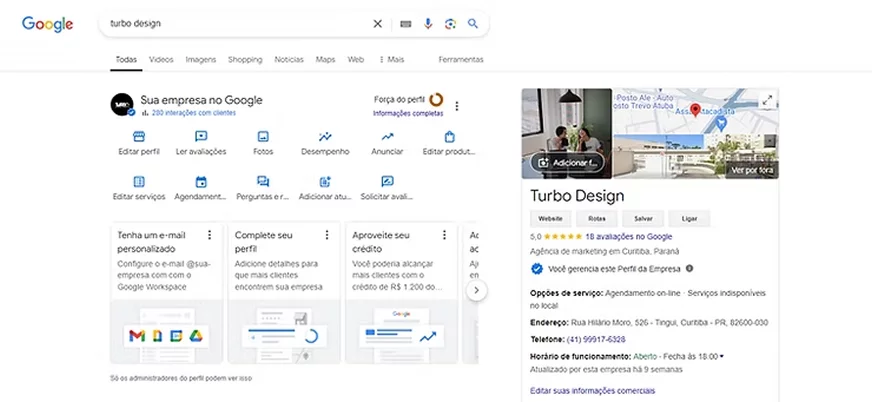The width and height of the screenshot is (872, 402).
Task: Click 'Editar suas informações comerciais' link
Action: [592, 390]
